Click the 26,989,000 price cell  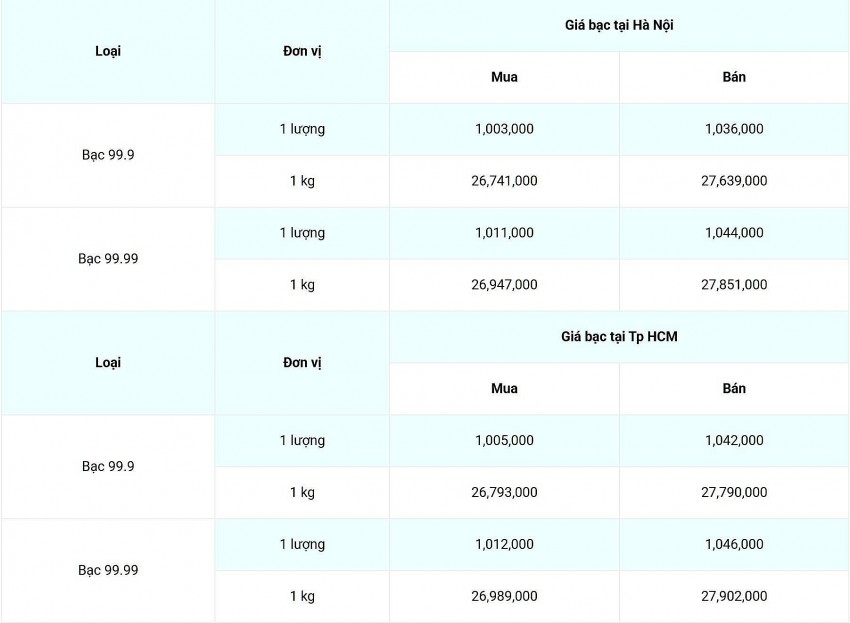tap(504, 596)
